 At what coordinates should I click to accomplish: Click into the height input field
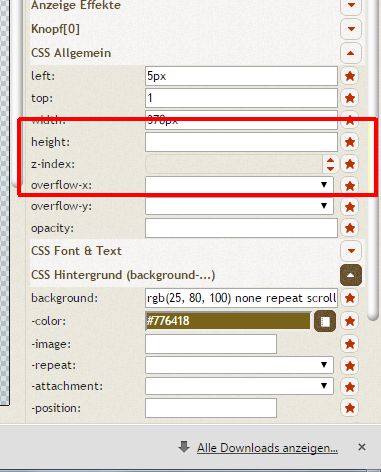241,142
